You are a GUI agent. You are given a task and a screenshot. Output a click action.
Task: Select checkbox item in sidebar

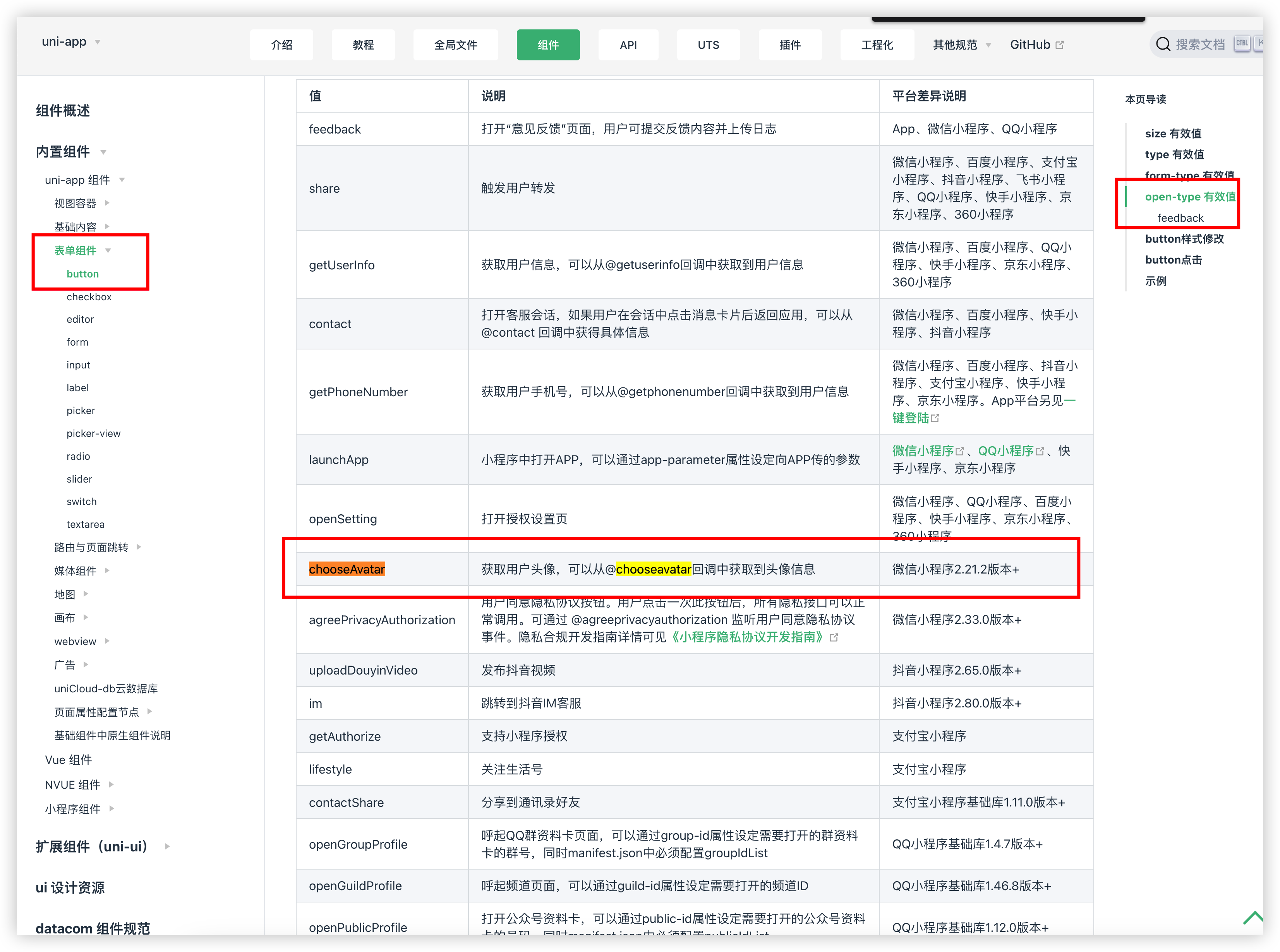89,297
